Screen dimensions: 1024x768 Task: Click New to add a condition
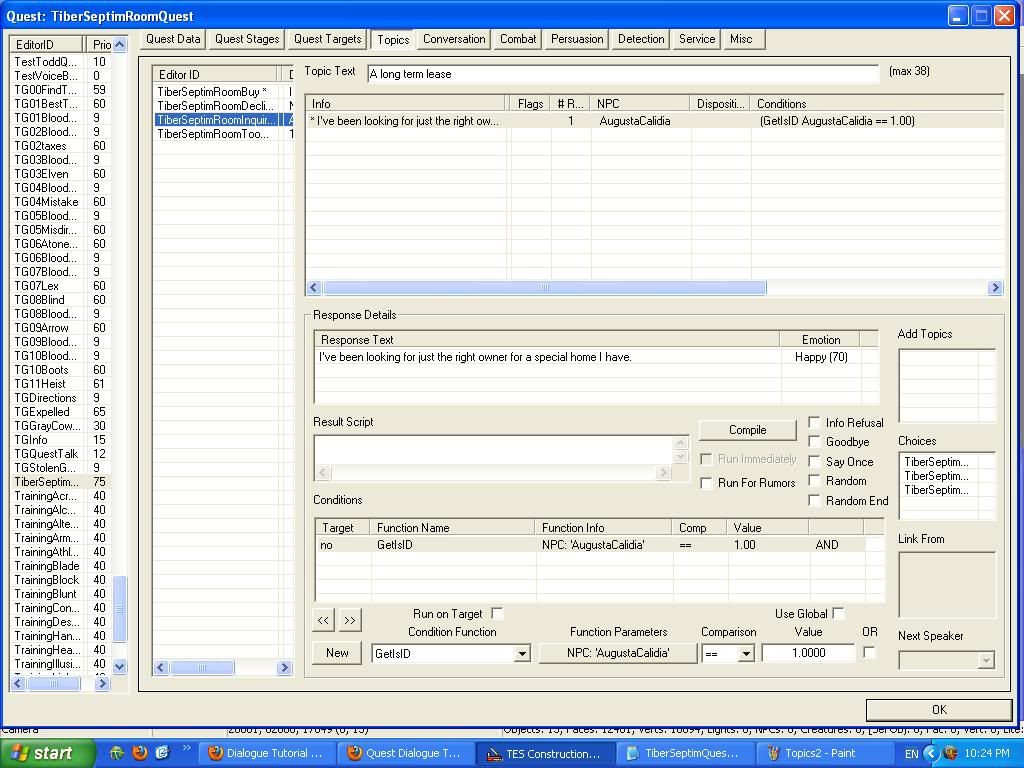point(337,652)
